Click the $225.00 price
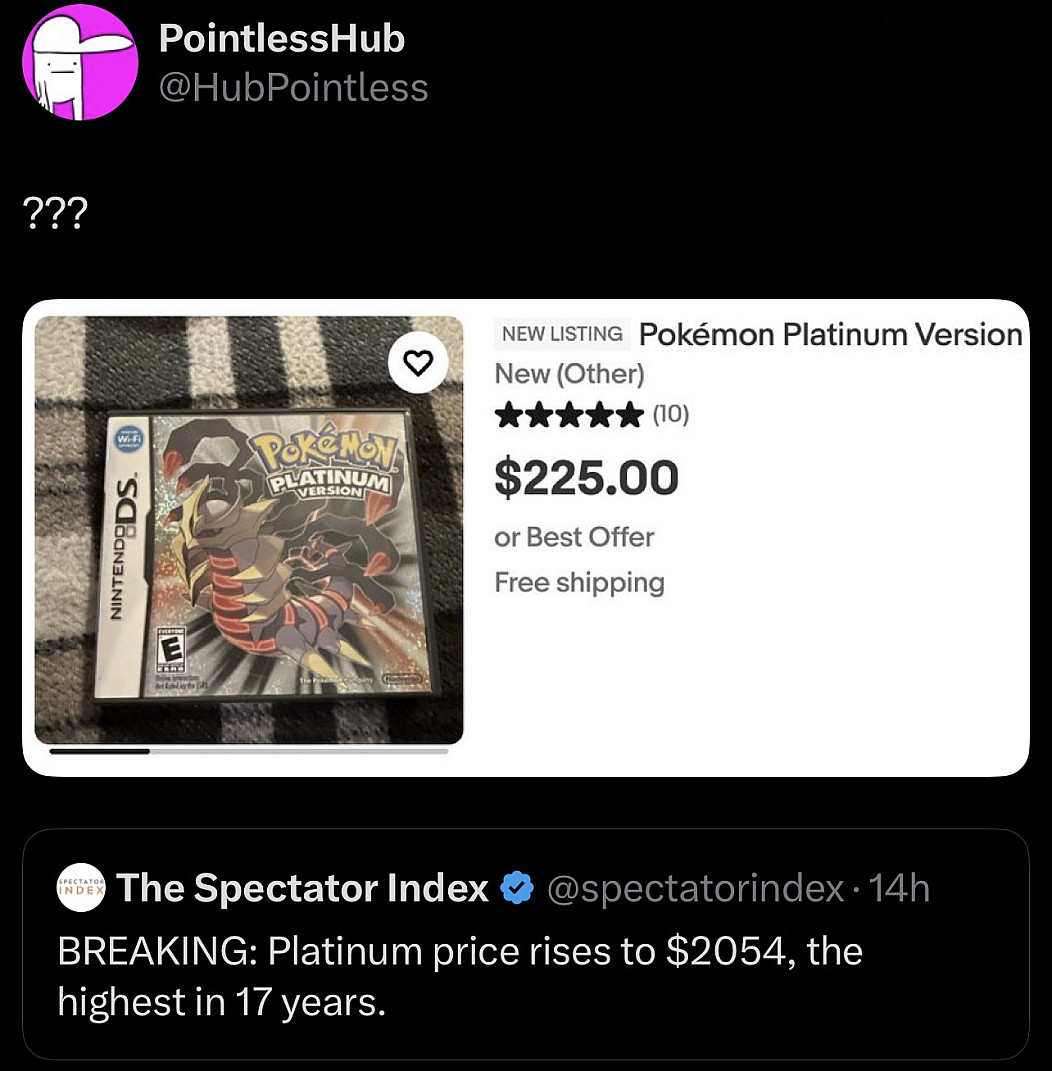1052x1071 pixels. 587,477
